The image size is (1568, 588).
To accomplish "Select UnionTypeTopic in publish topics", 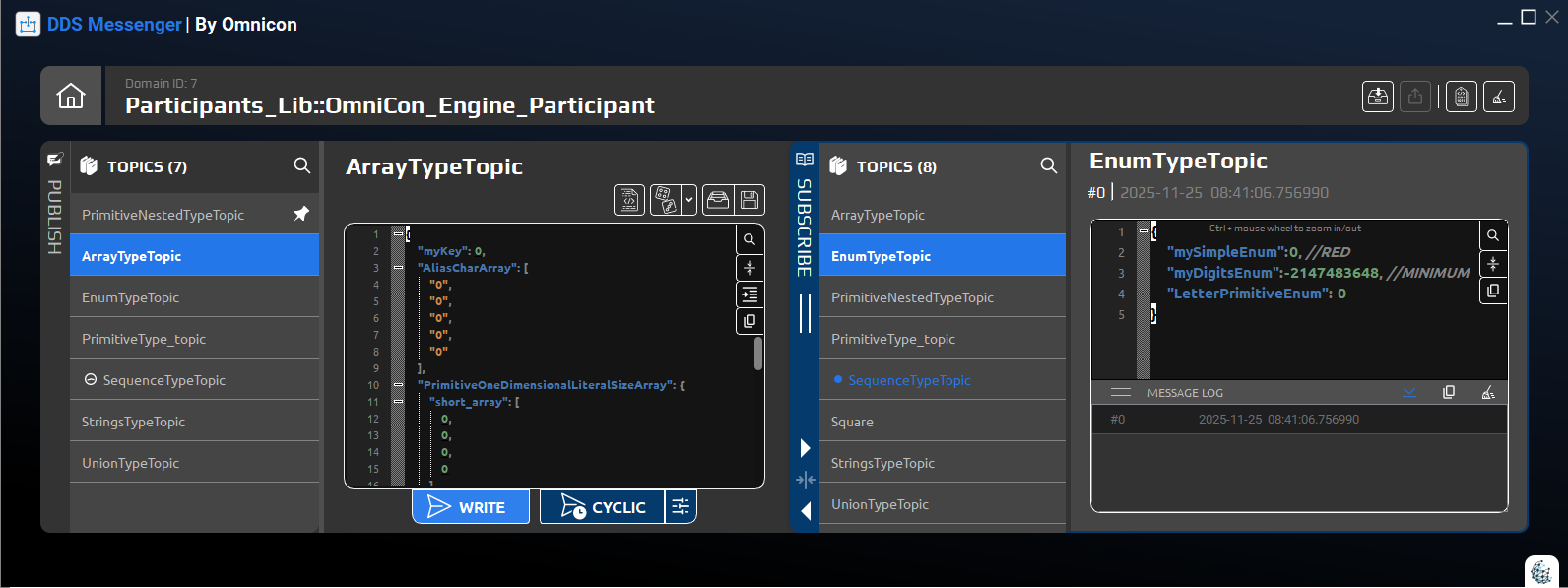I will coord(131,463).
